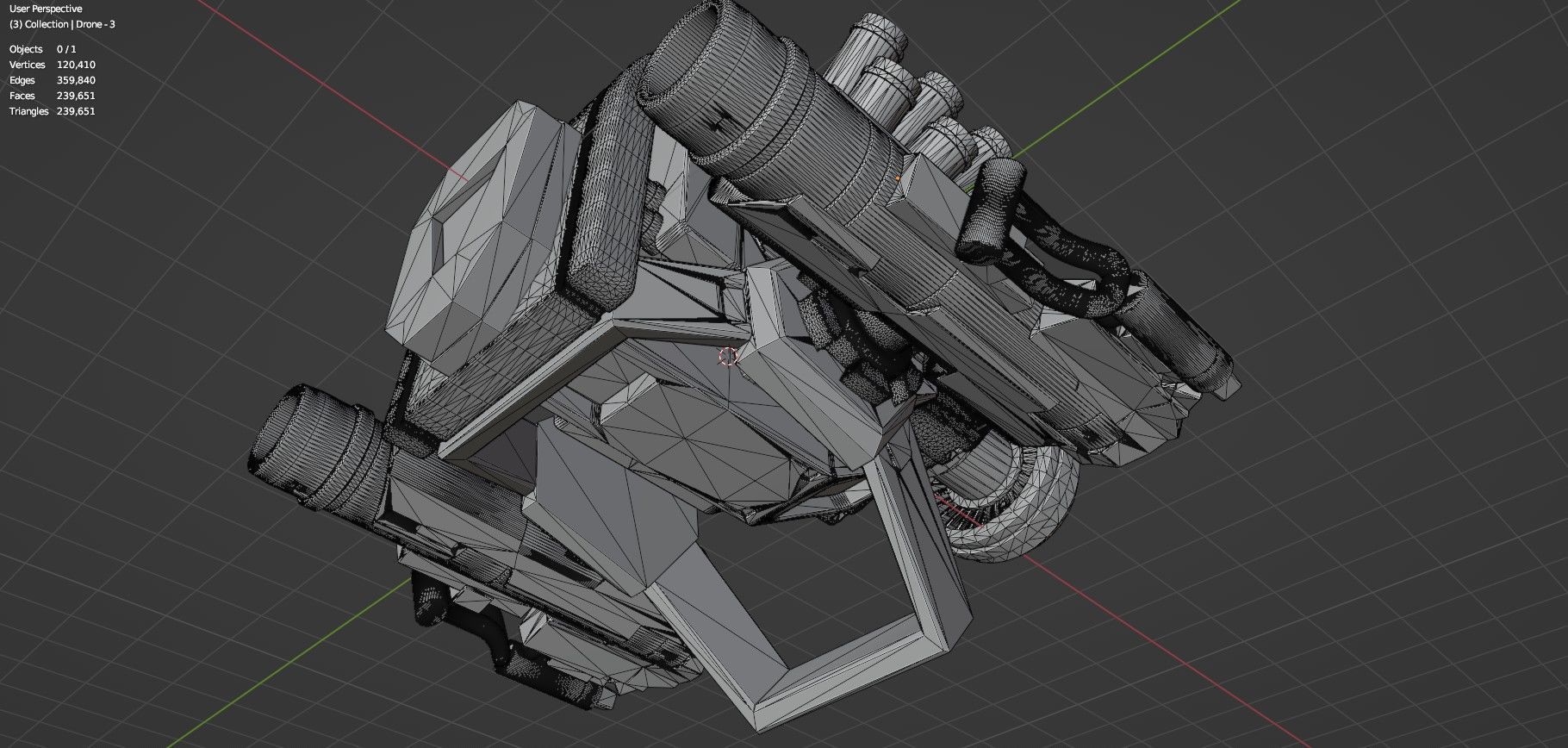Click the red-white 3D cursor in the viewport
This screenshot has width=1568, height=748.
coord(729,356)
